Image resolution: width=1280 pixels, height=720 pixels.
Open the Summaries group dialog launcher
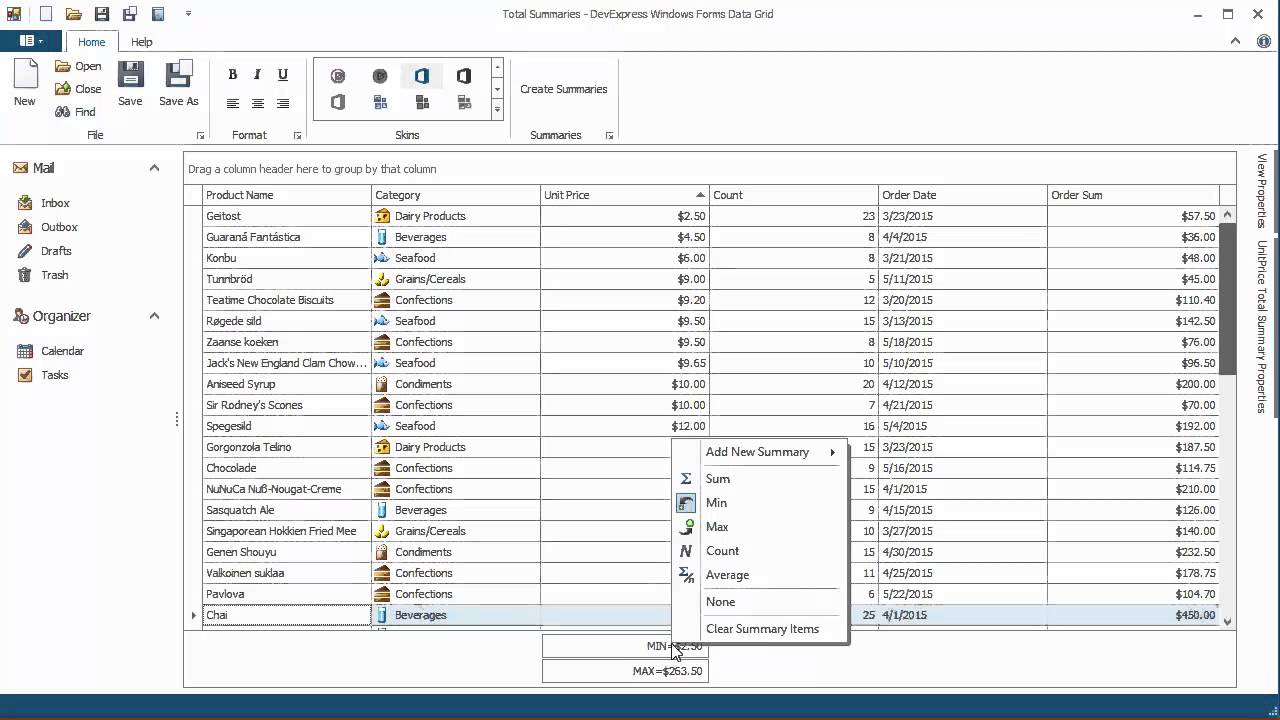click(x=609, y=136)
